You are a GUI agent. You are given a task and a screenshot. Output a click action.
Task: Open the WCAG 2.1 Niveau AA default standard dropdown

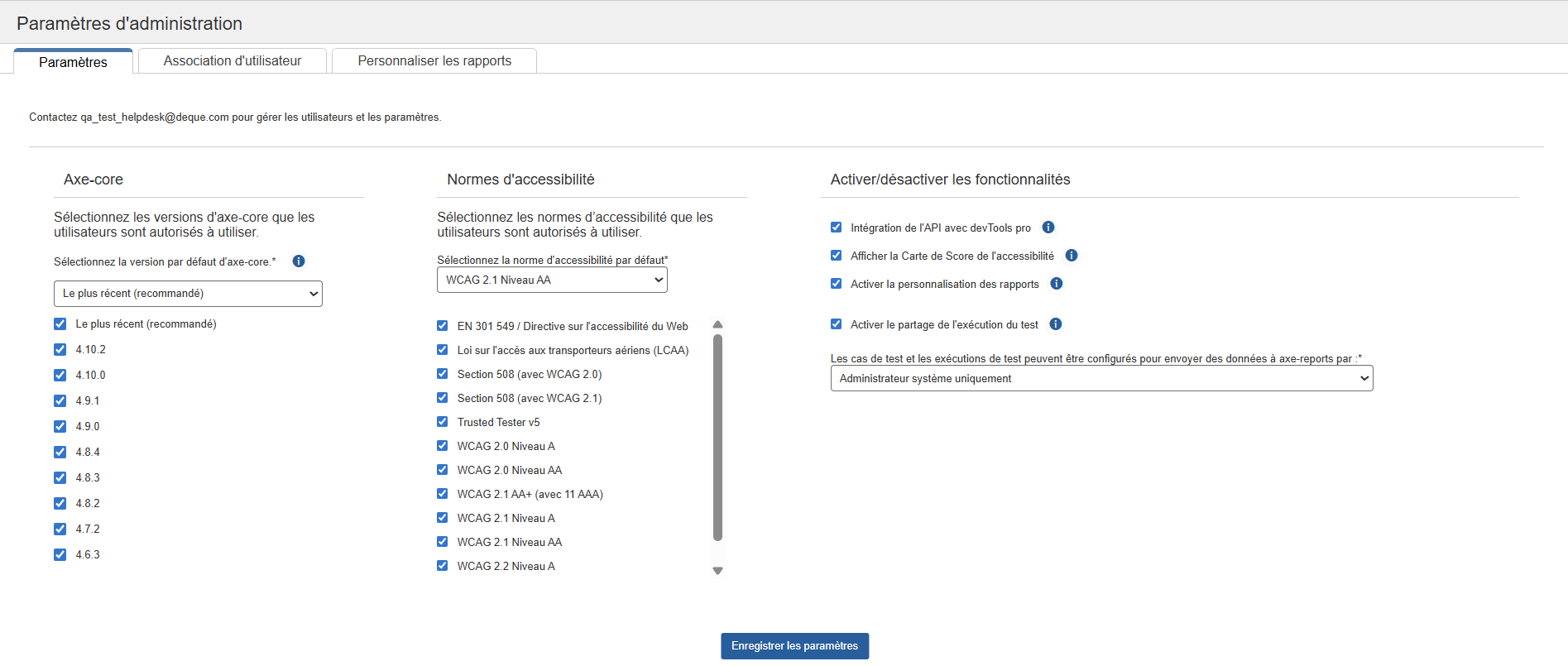tap(552, 280)
